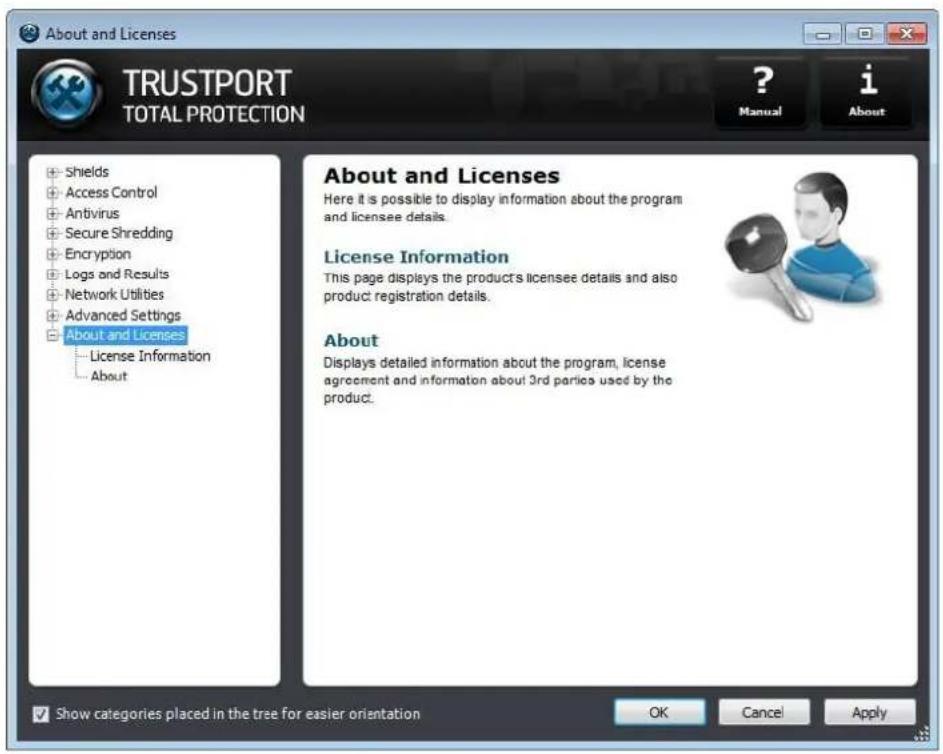Open the About info icon in header

(x=867, y=92)
